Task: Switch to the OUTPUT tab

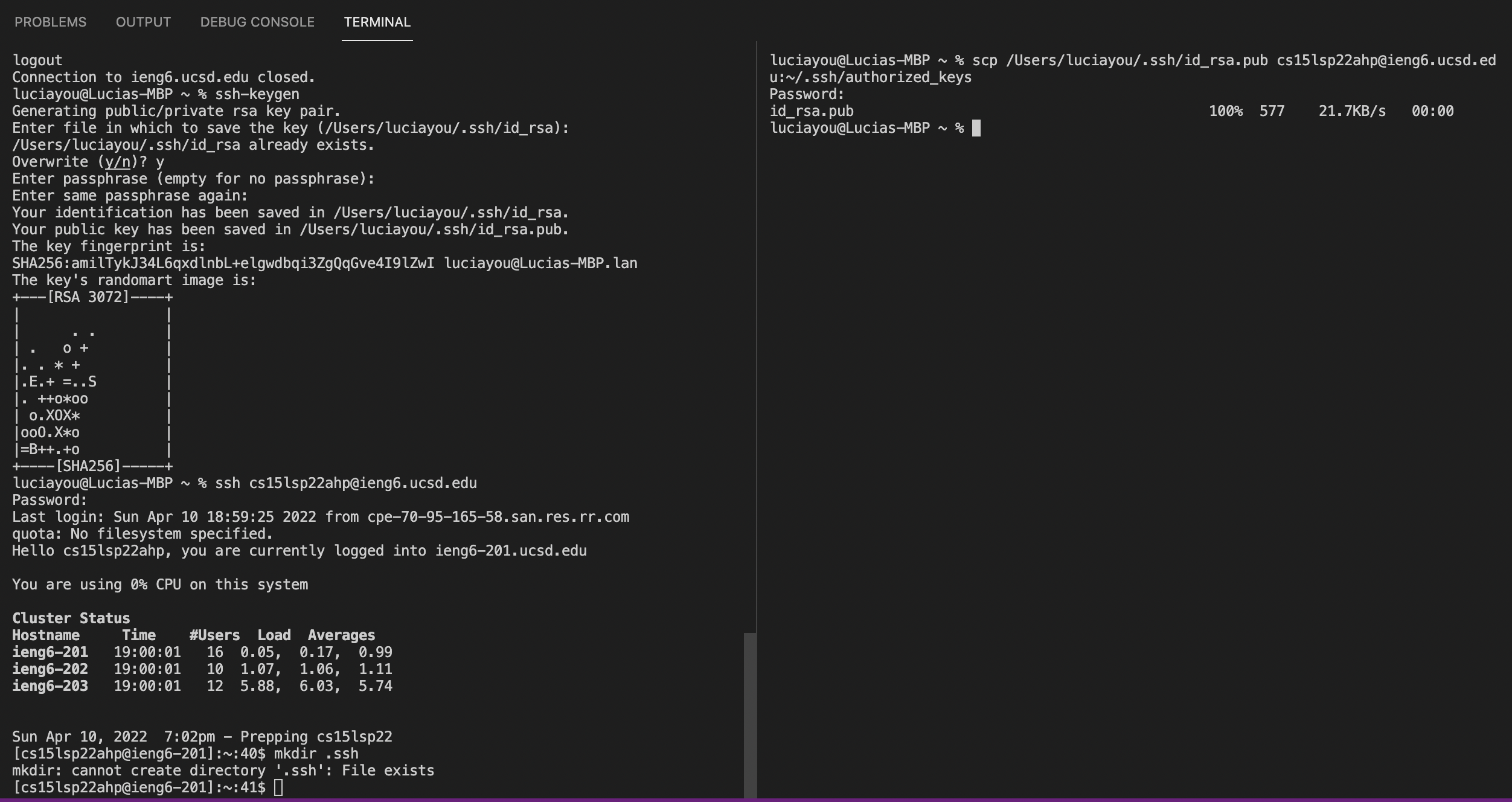Action: click(x=143, y=22)
